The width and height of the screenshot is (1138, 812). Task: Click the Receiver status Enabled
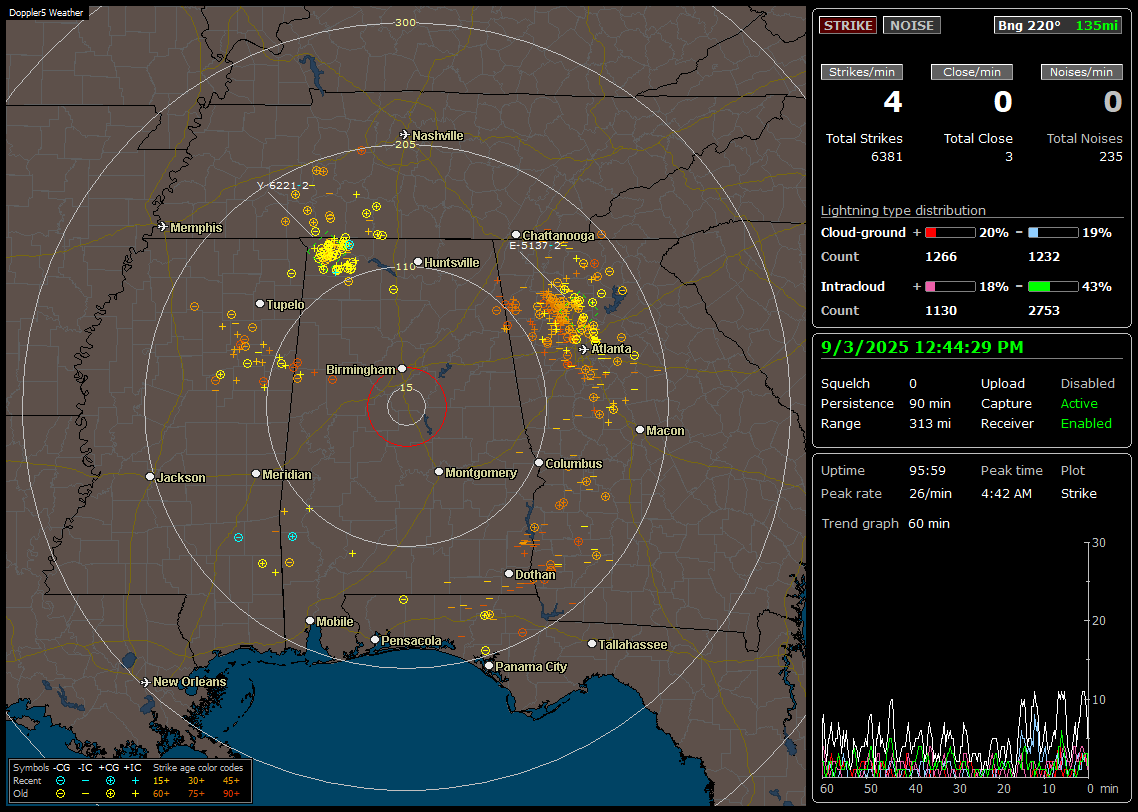1086,424
